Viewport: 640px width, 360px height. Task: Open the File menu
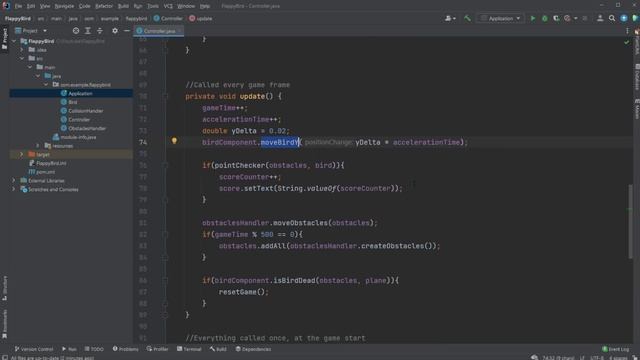point(18,6)
